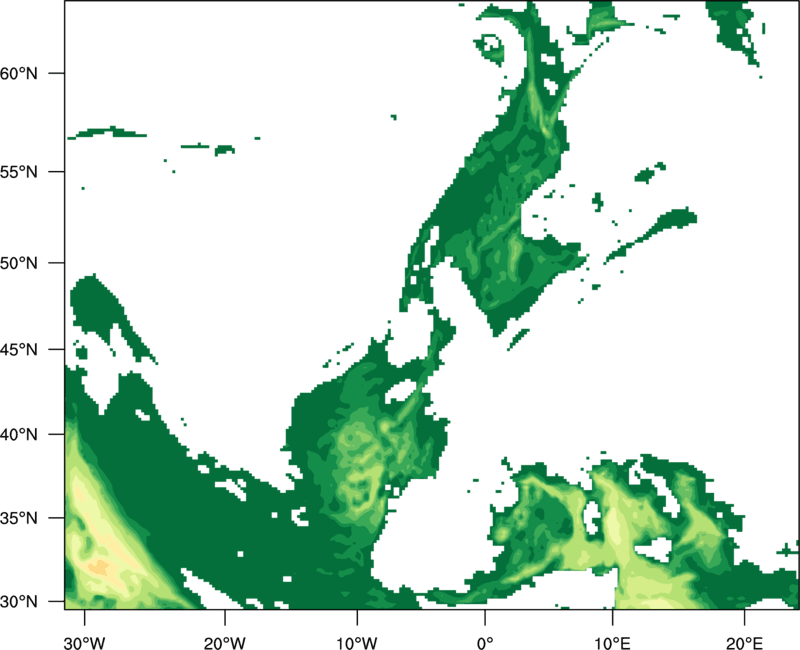800x650 pixels.
Task: Click the 20°E longitude label
Action: pos(744,643)
